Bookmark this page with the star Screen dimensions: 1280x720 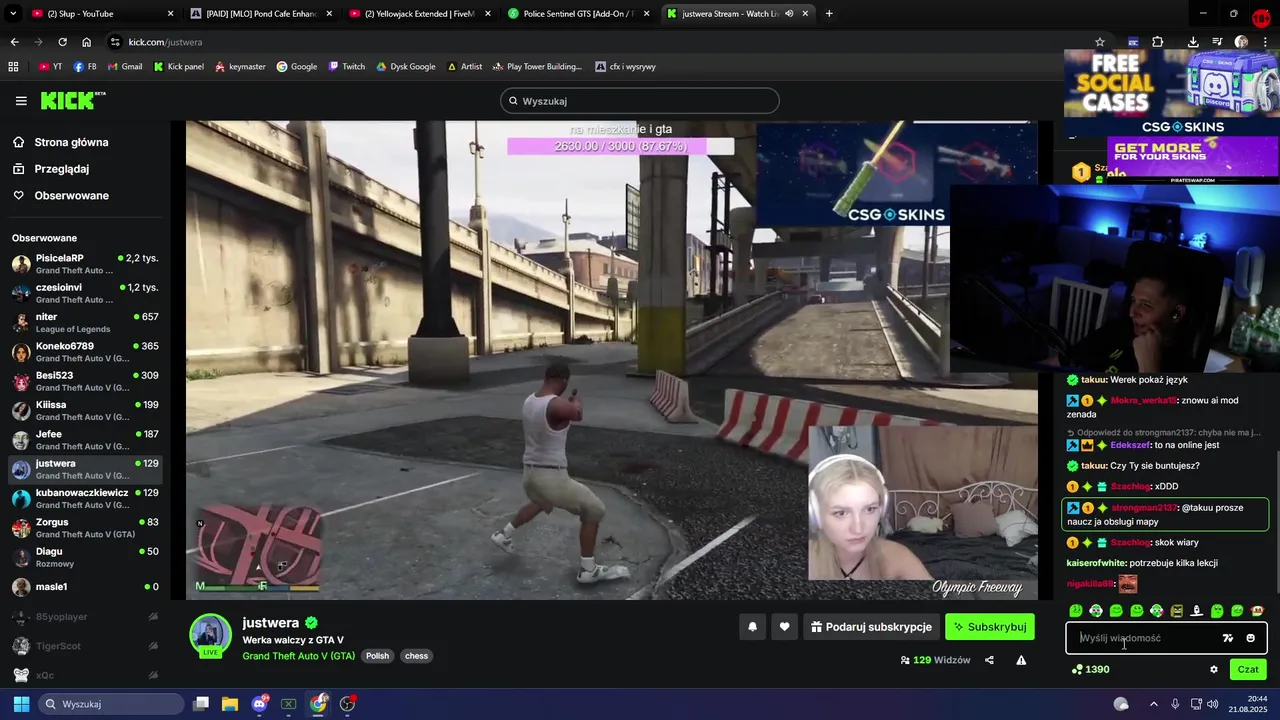(1100, 42)
